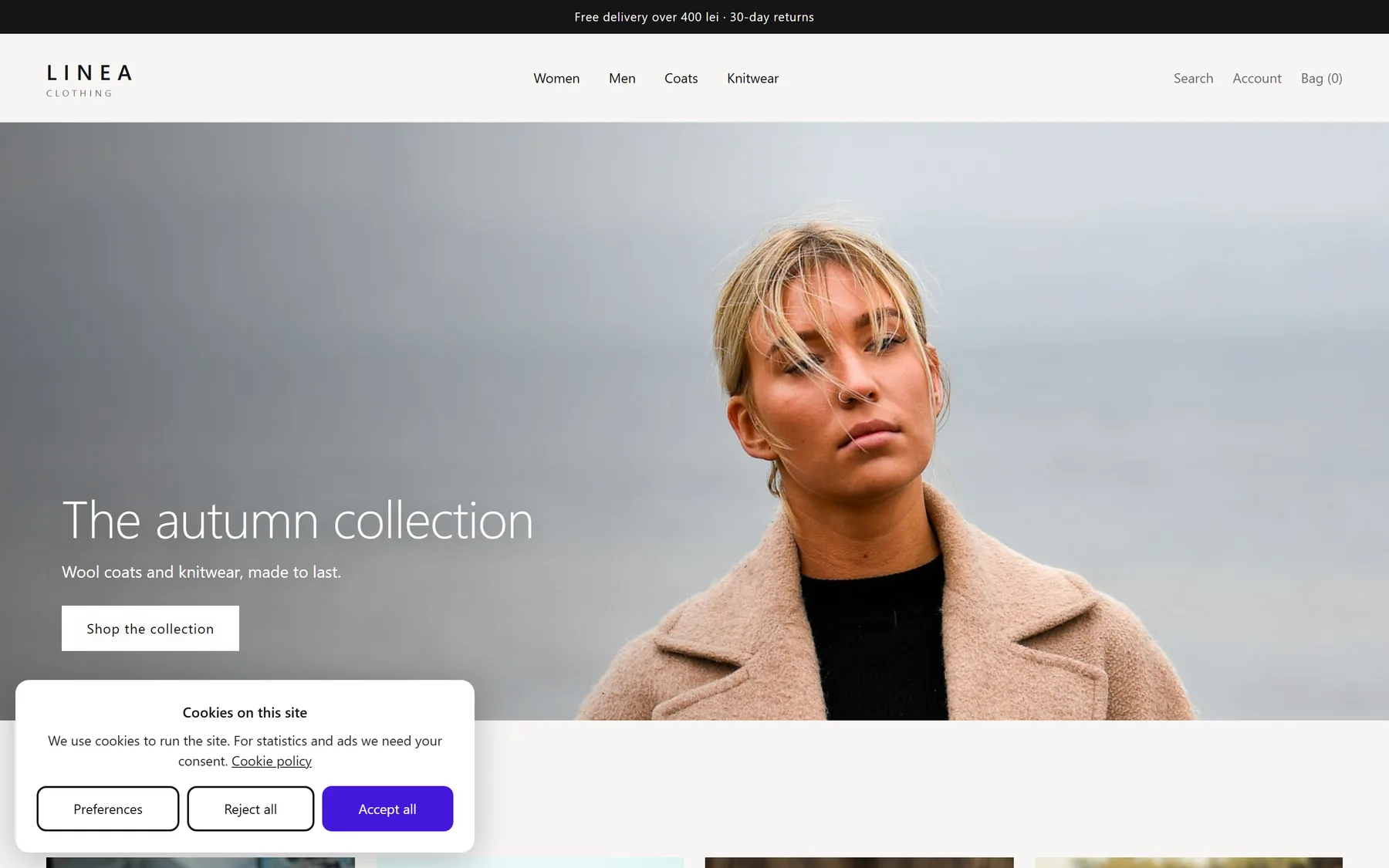1389x868 pixels.
Task: Open the Men menu
Action: click(x=622, y=78)
